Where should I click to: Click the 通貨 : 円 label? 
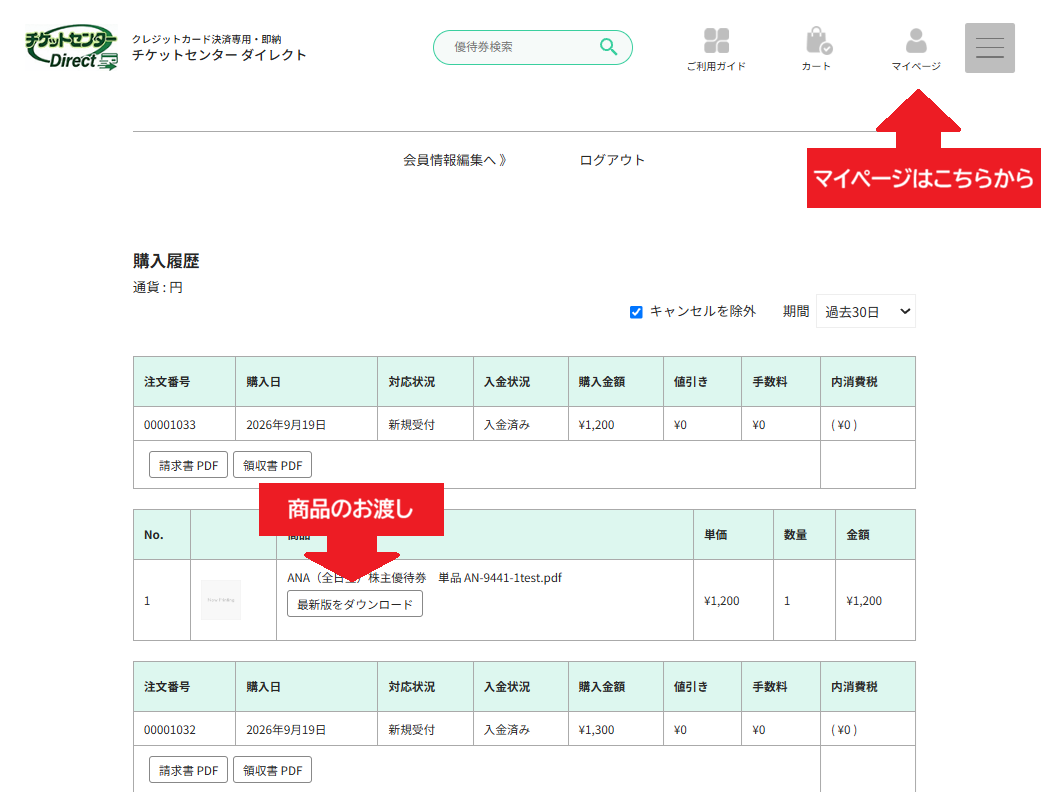click(x=158, y=287)
